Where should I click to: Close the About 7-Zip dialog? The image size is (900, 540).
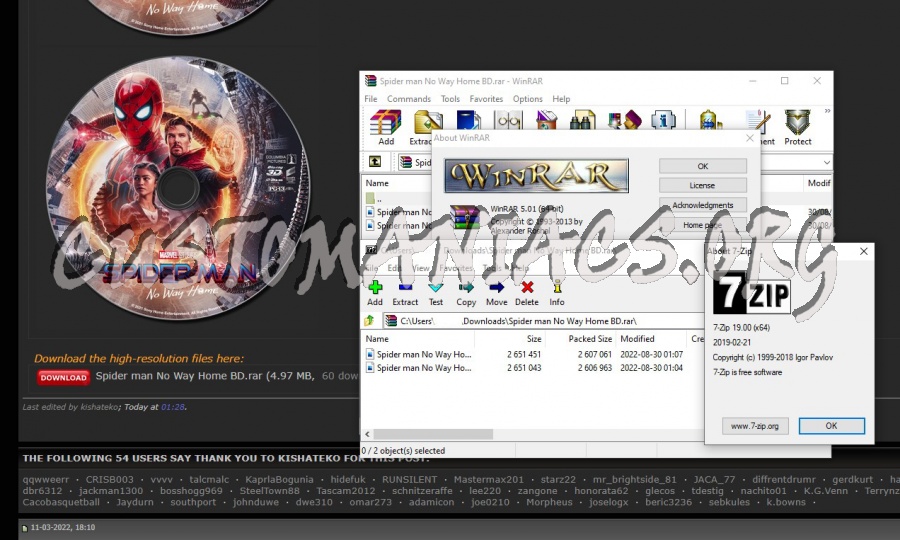pyautogui.click(x=863, y=251)
